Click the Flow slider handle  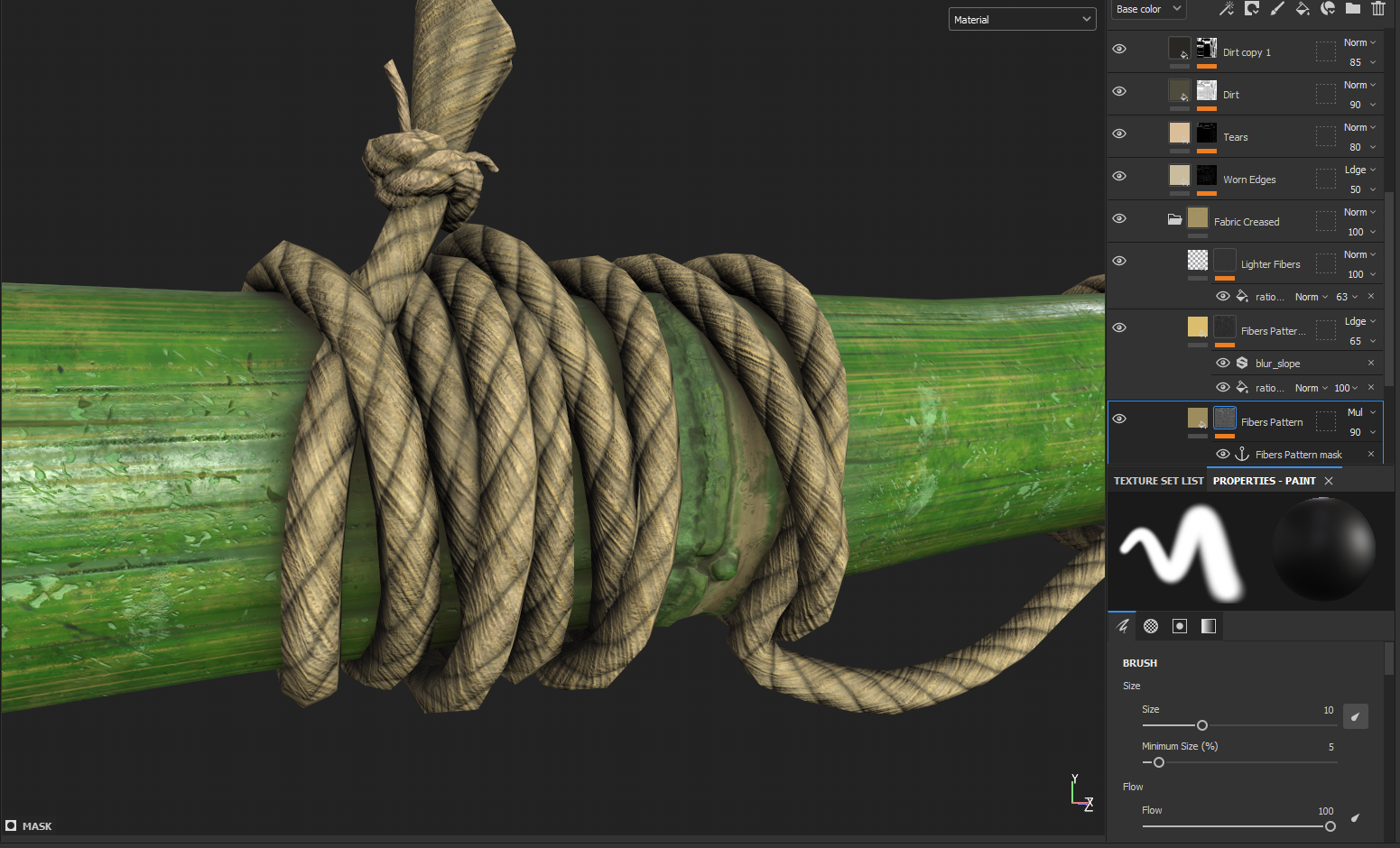[x=1330, y=826]
